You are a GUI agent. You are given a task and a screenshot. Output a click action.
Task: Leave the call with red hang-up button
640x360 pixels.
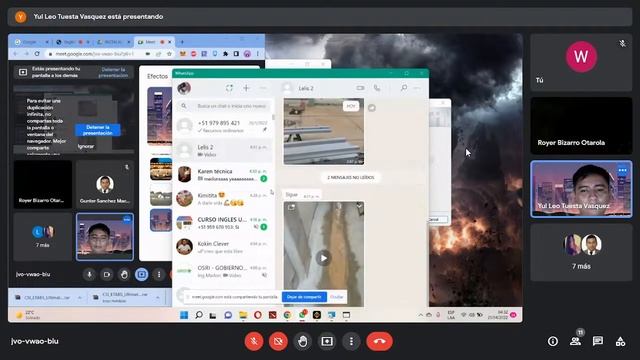pos(380,341)
